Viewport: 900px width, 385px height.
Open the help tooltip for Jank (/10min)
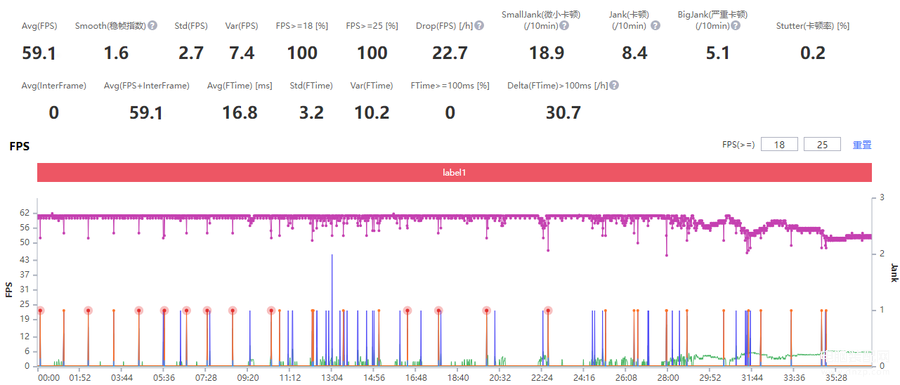coord(655,26)
